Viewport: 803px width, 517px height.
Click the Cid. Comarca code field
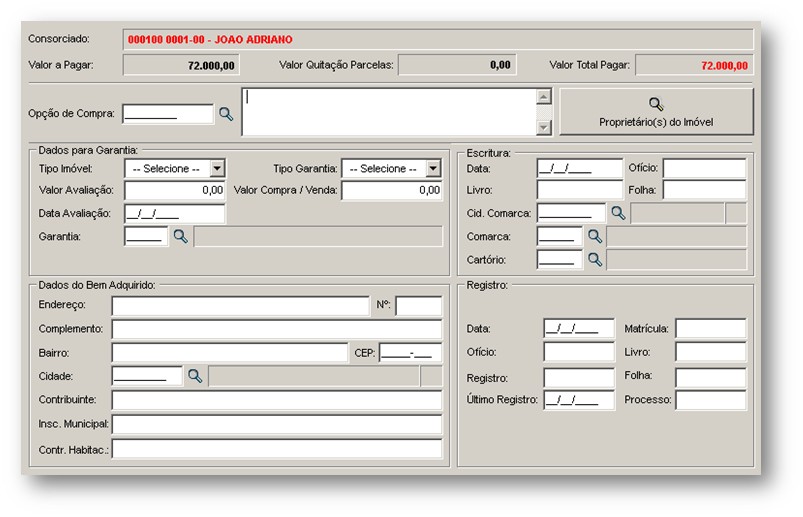572,213
